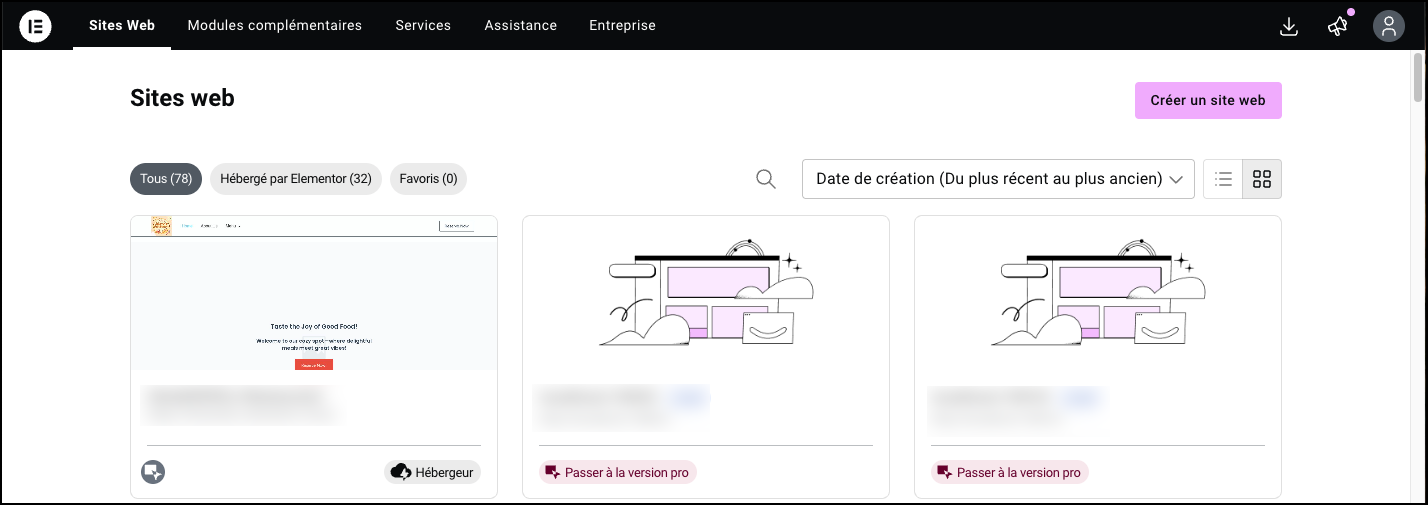Go to the Assistance menu
The width and height of the screenshot is (1428, 505).
[521, 25]
